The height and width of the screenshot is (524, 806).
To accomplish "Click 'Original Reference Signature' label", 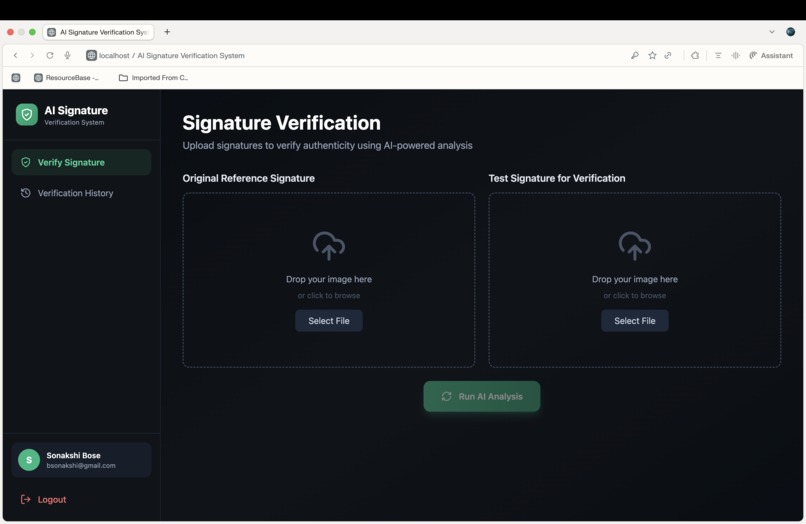I will 249,178.
